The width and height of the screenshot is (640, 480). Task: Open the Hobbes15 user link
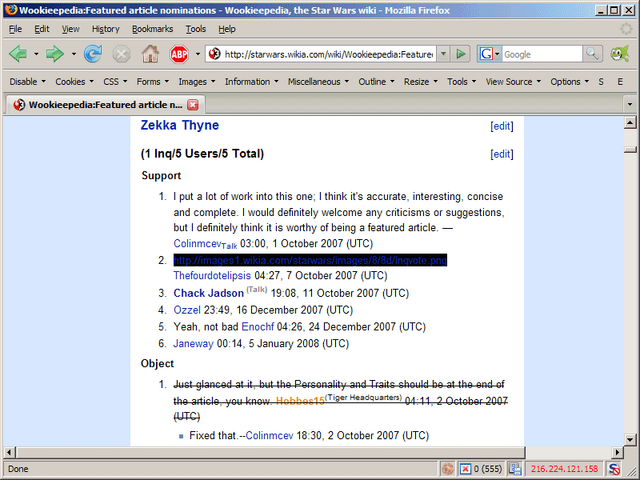pos(300,401)
